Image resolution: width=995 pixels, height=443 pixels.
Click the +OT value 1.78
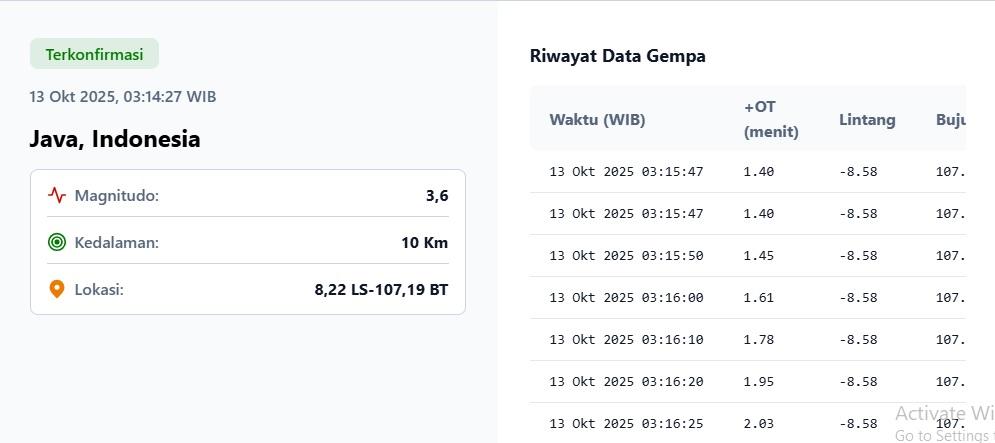pyautogui.click(x=759, y=340)
